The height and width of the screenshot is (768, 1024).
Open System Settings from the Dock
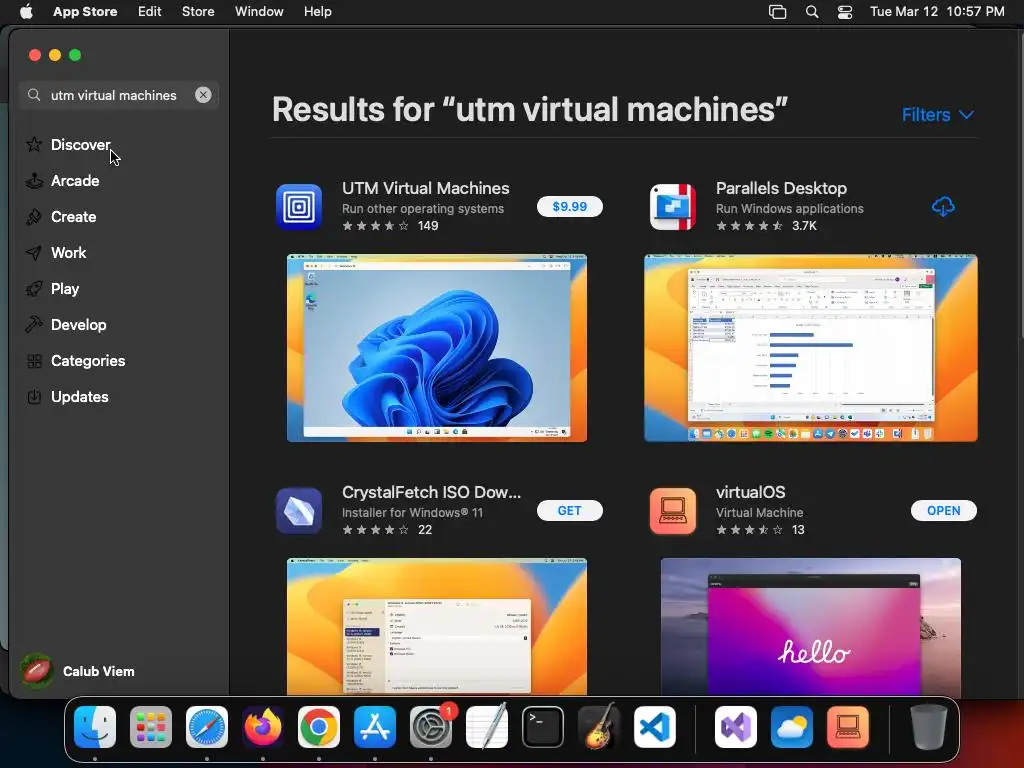point(431,727)
